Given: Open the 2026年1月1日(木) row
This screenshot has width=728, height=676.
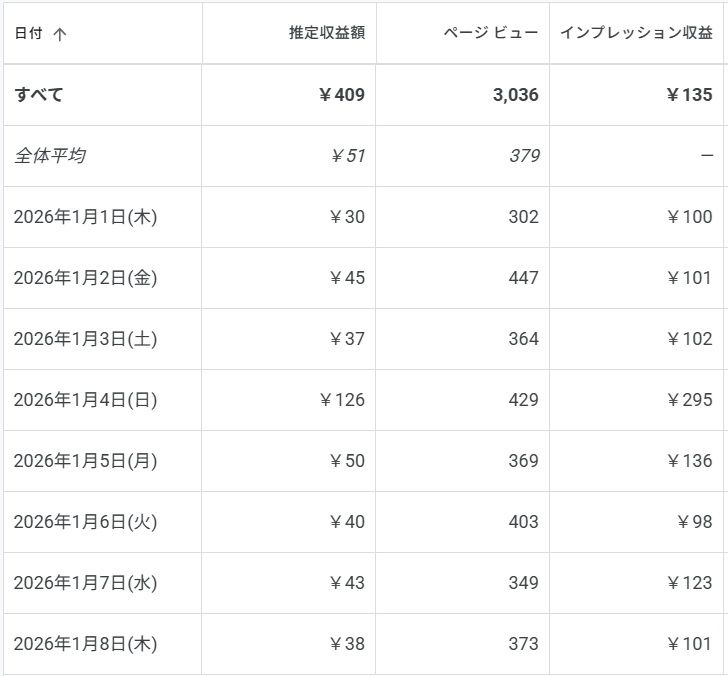Looking at the screenshot, I should [364, 217].
